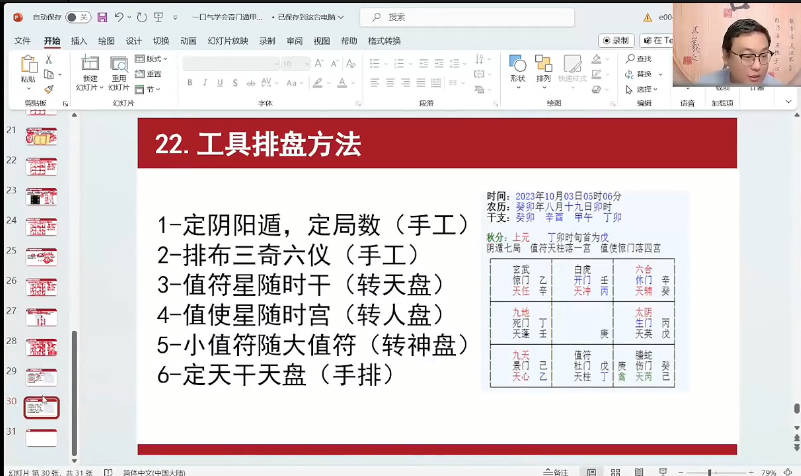This screenshot has height=476, width=801.
Task: Expand the Section (节) dropdown
Action: click(x=152, y=89)
